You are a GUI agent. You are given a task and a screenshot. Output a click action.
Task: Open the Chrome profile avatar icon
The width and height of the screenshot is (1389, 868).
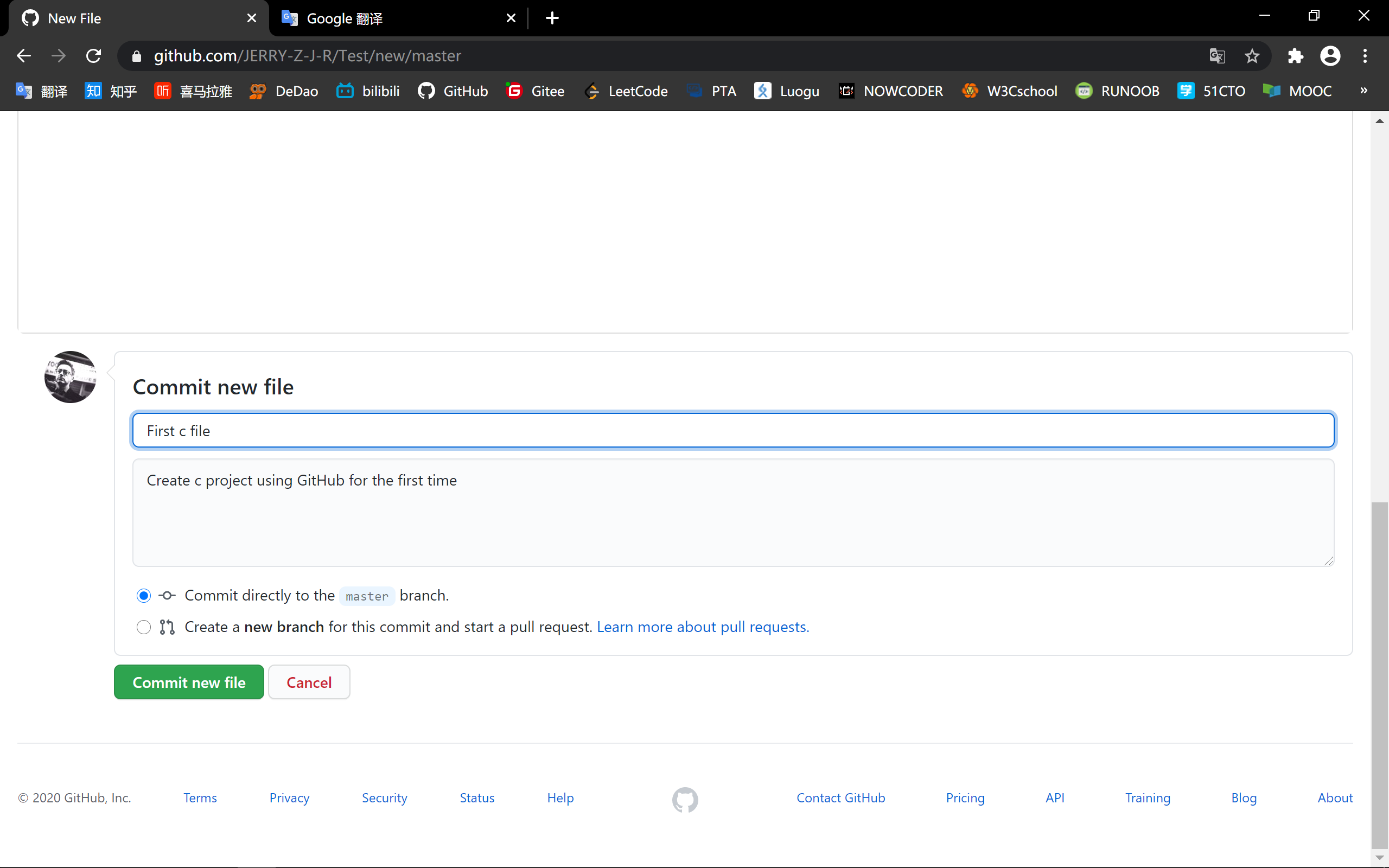click(1330, 56)
